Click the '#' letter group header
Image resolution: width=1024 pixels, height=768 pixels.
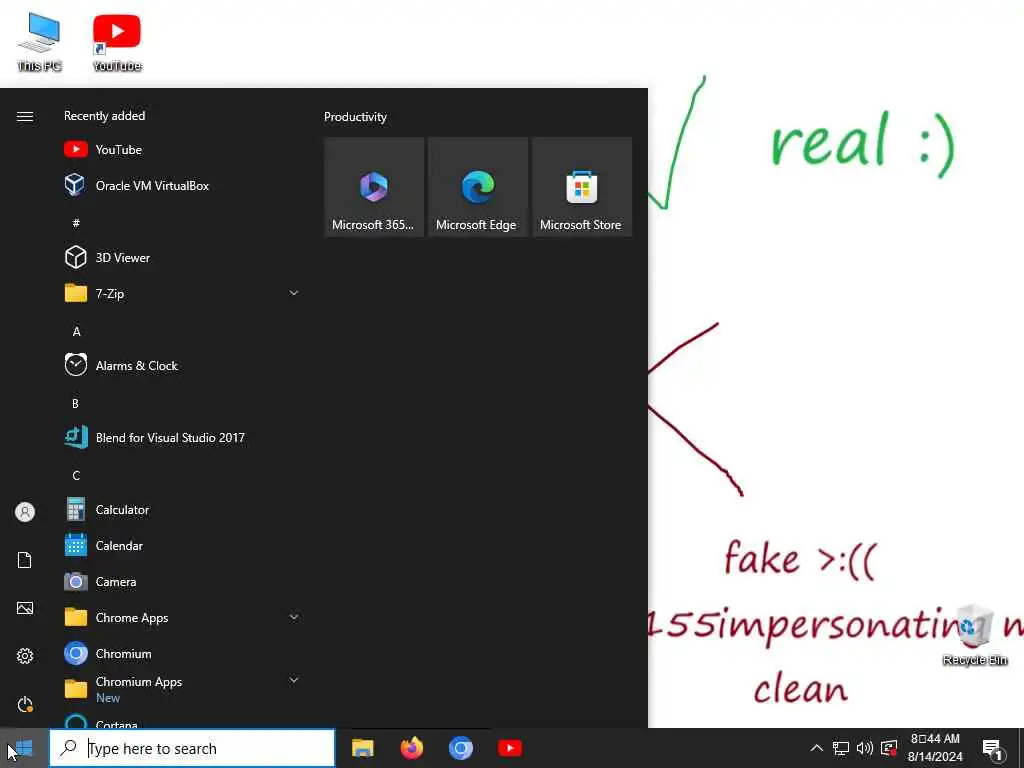pos(76,223)
